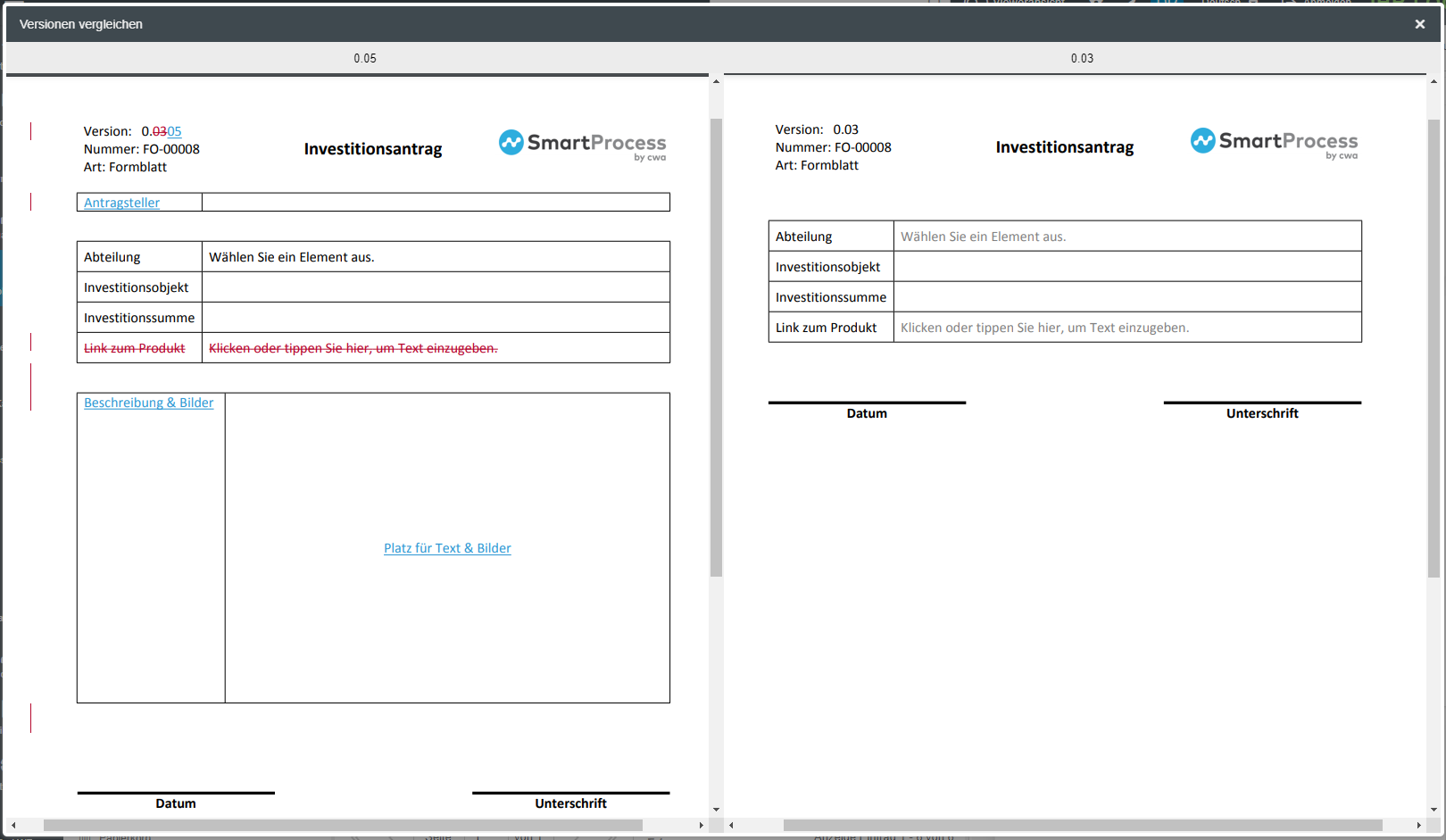Click the Abteilung label in the left document
This screenshot has width=1446, height=840.
[112, 257]
